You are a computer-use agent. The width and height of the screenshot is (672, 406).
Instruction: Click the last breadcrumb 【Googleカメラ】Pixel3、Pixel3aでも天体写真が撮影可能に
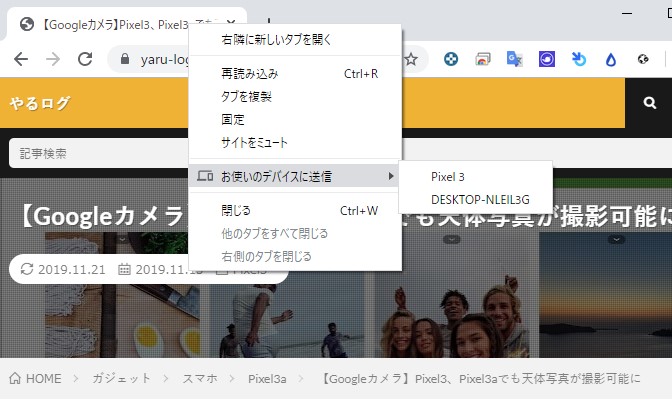[480, 379]
